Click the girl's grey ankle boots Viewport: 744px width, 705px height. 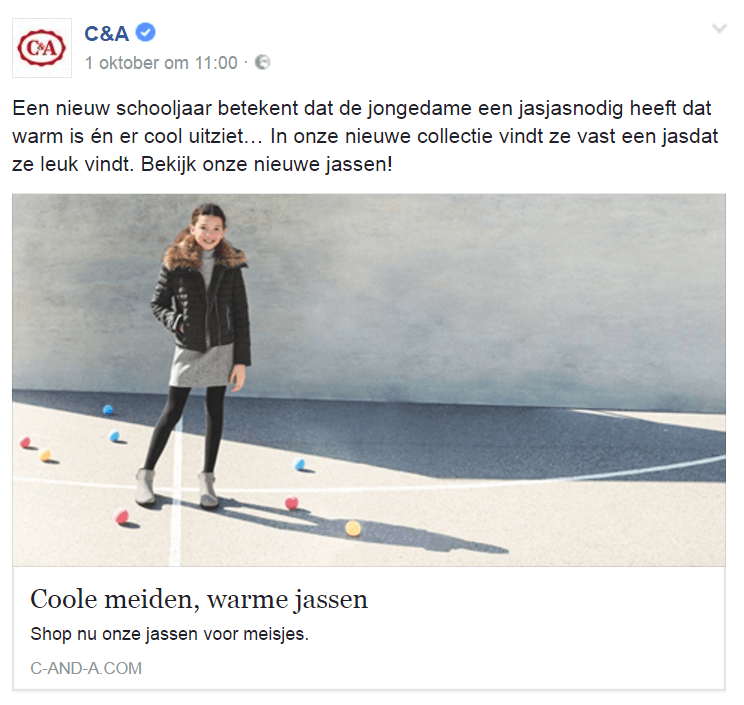point(177,489)
